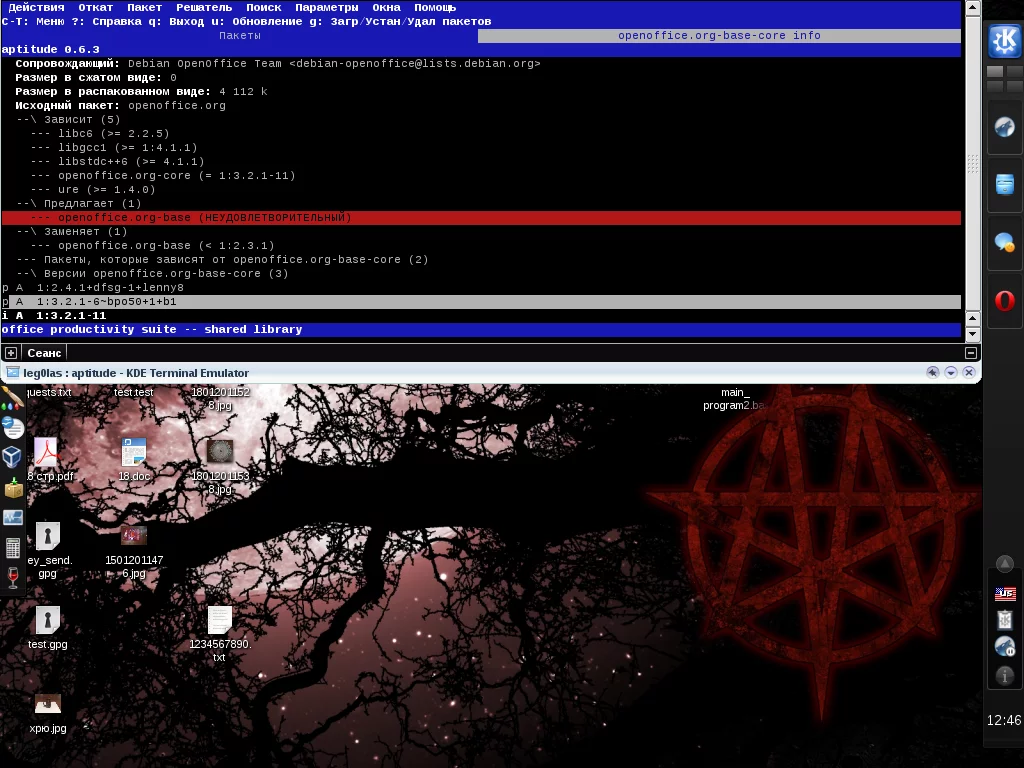Screen dimensions: 1024x768
Task: Open the Пакет menu
Action: [144, 7]
